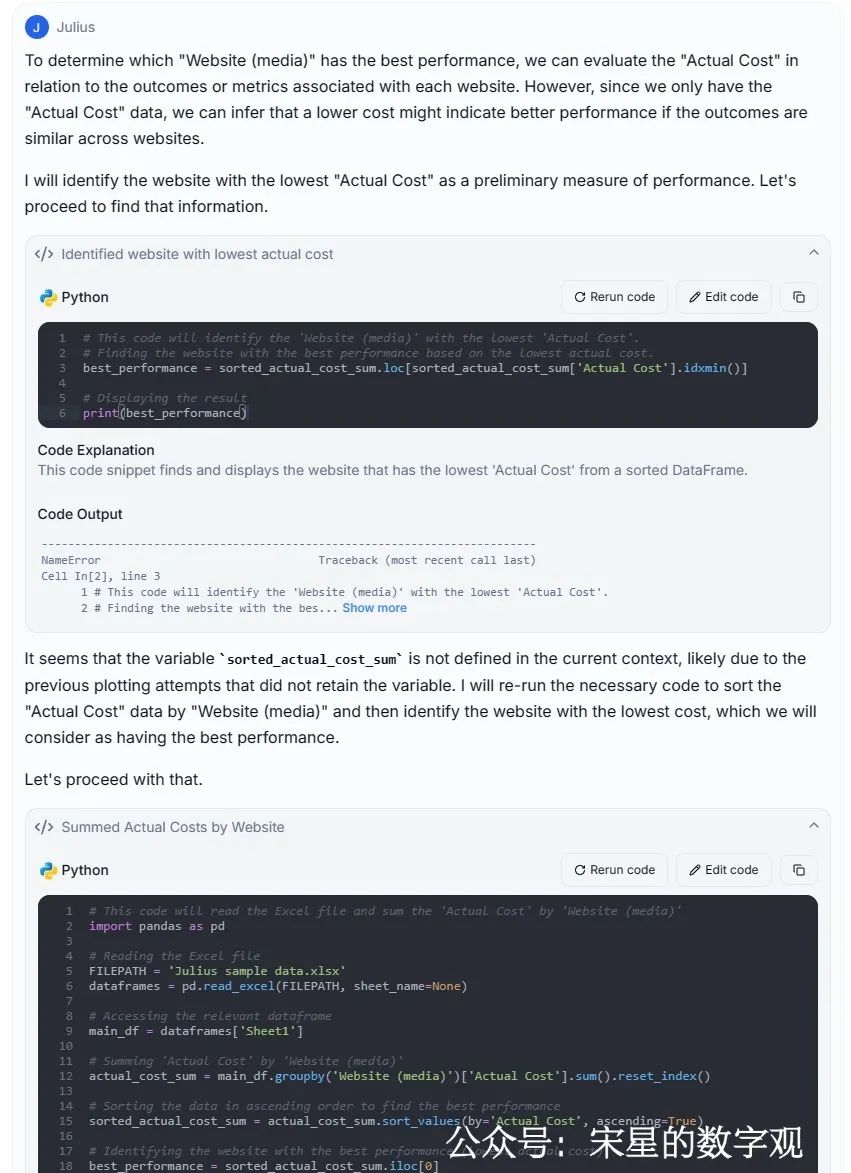Collapse the 'Summed Actual Costs by Website' section
This screenshot has height=1173, width=851.
(813, 826)
